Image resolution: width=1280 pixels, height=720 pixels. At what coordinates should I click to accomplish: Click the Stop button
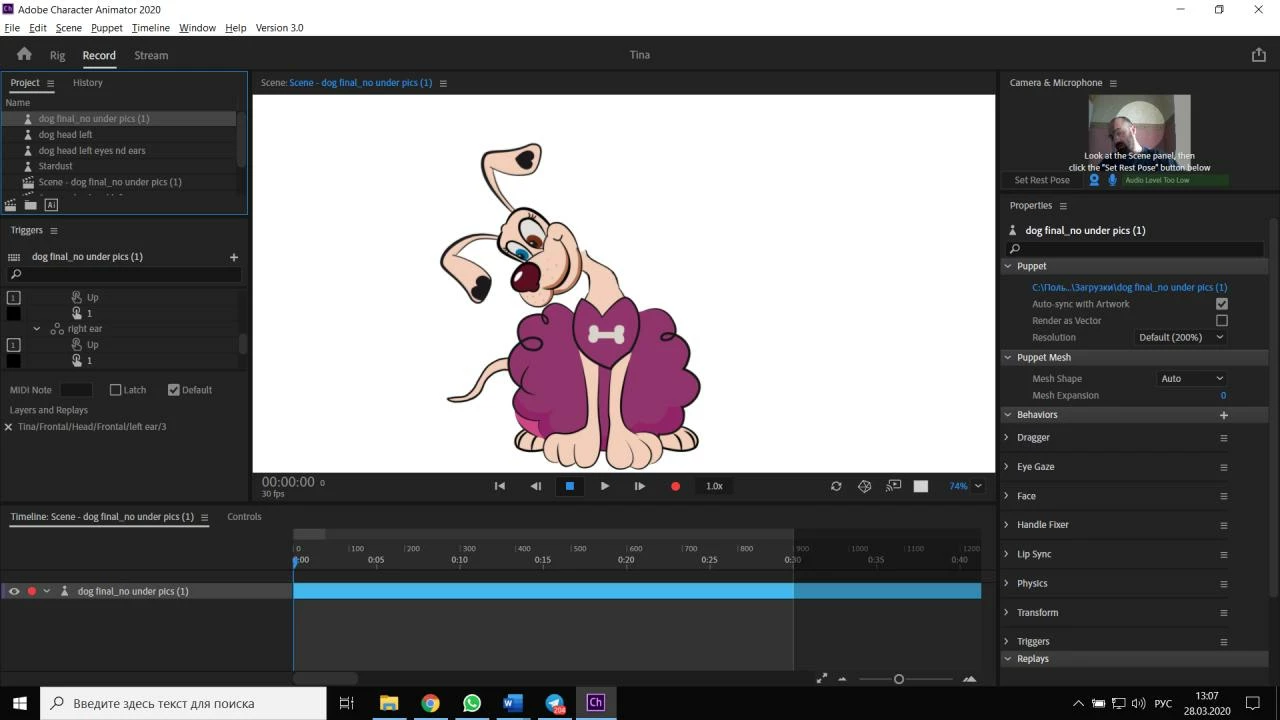click(x=570, y=486)
